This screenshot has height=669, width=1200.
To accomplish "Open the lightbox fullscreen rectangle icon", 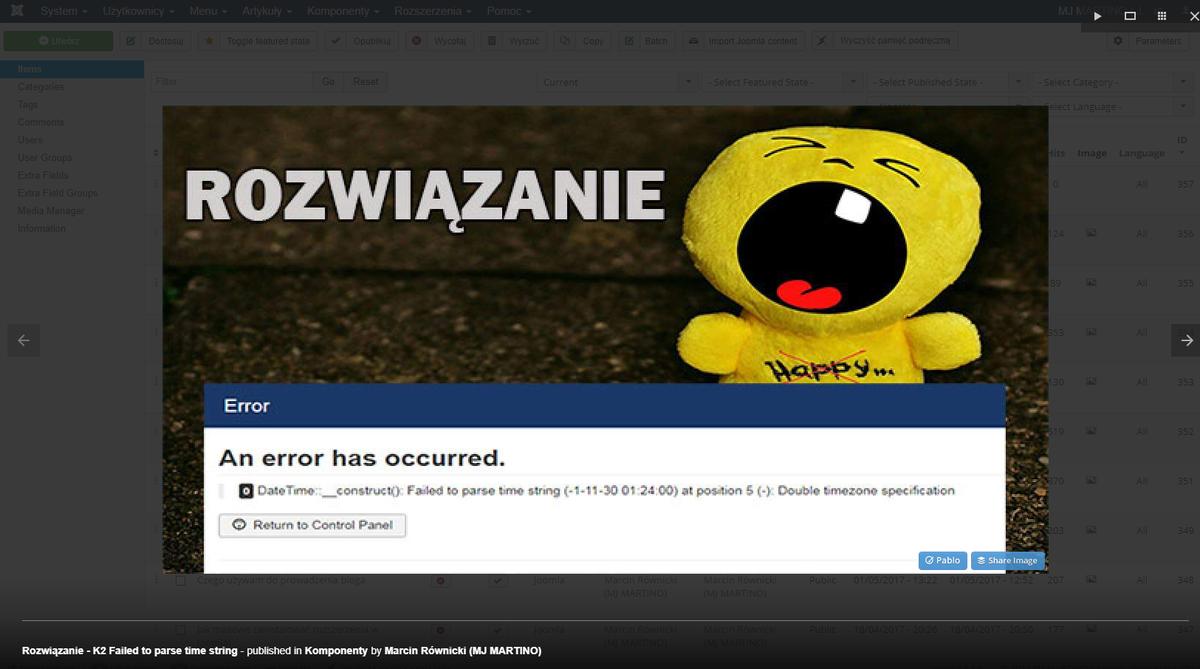I will [x=1130, y=16].
